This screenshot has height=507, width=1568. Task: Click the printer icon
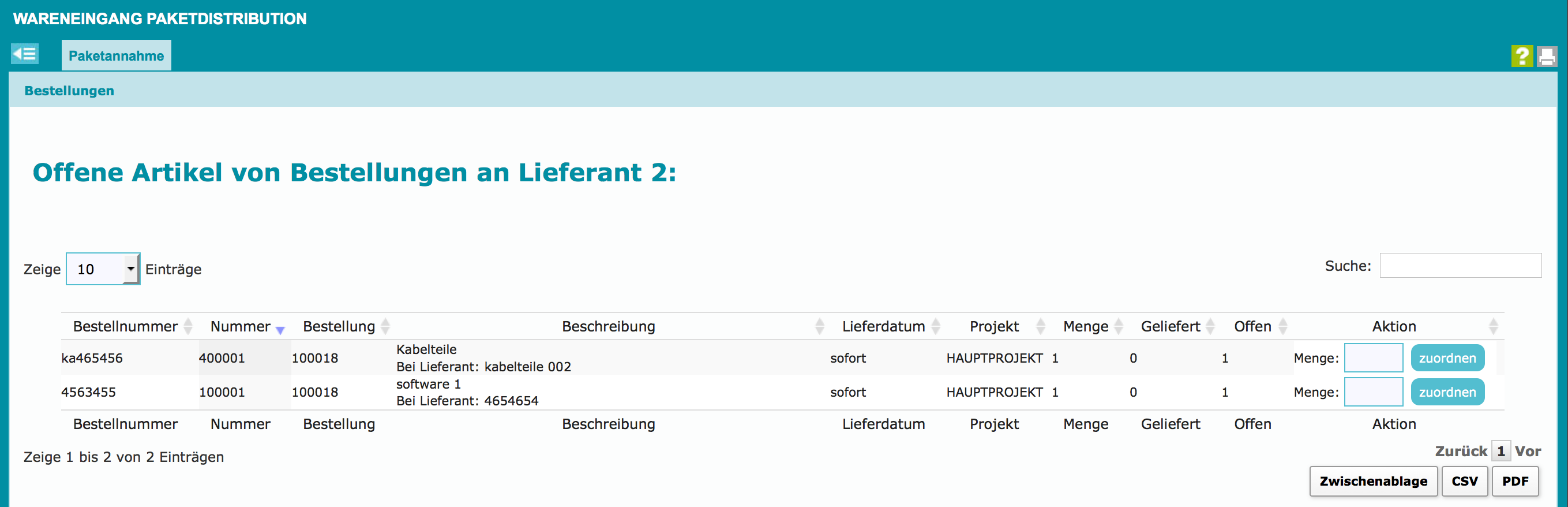(x=1546, y=57)
